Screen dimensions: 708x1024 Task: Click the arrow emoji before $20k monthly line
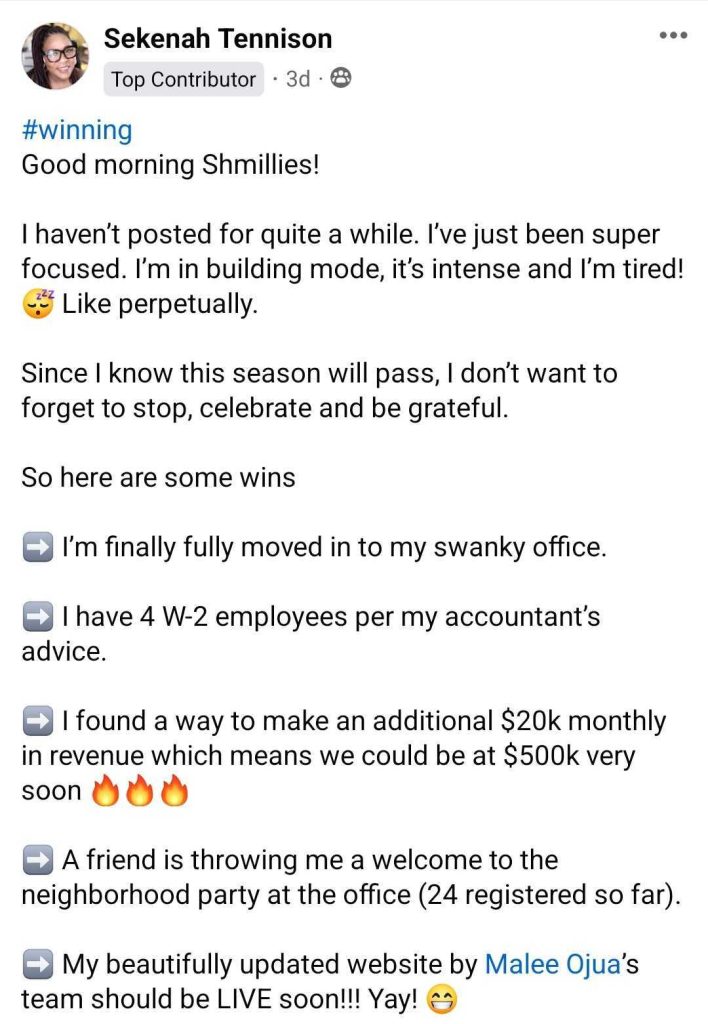(37, 721)
